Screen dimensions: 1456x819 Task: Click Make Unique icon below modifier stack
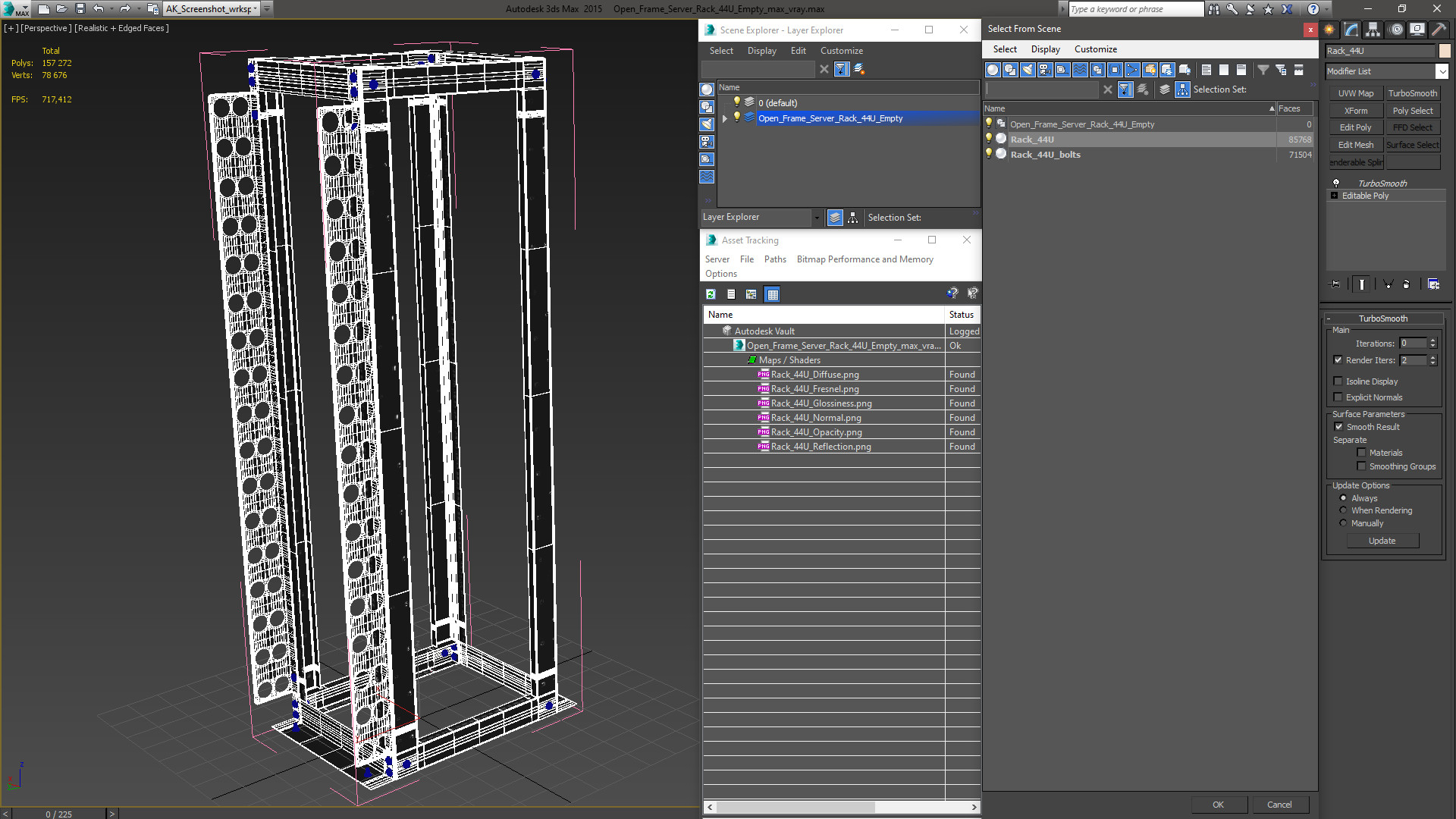[1388, 284]
